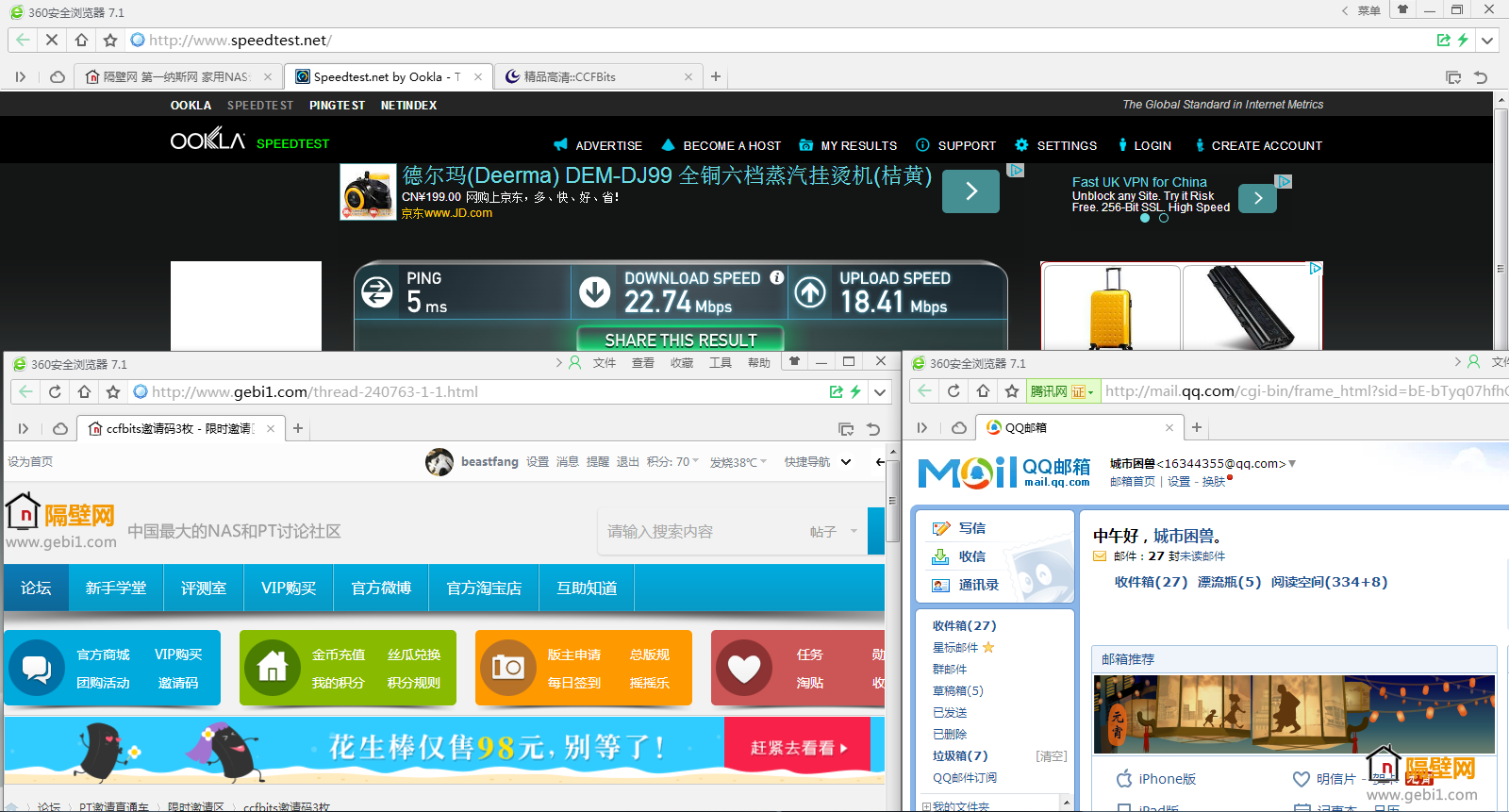Open the 积分: 70 dropdown
The image size is (1509, 812).
coord(672,461)
